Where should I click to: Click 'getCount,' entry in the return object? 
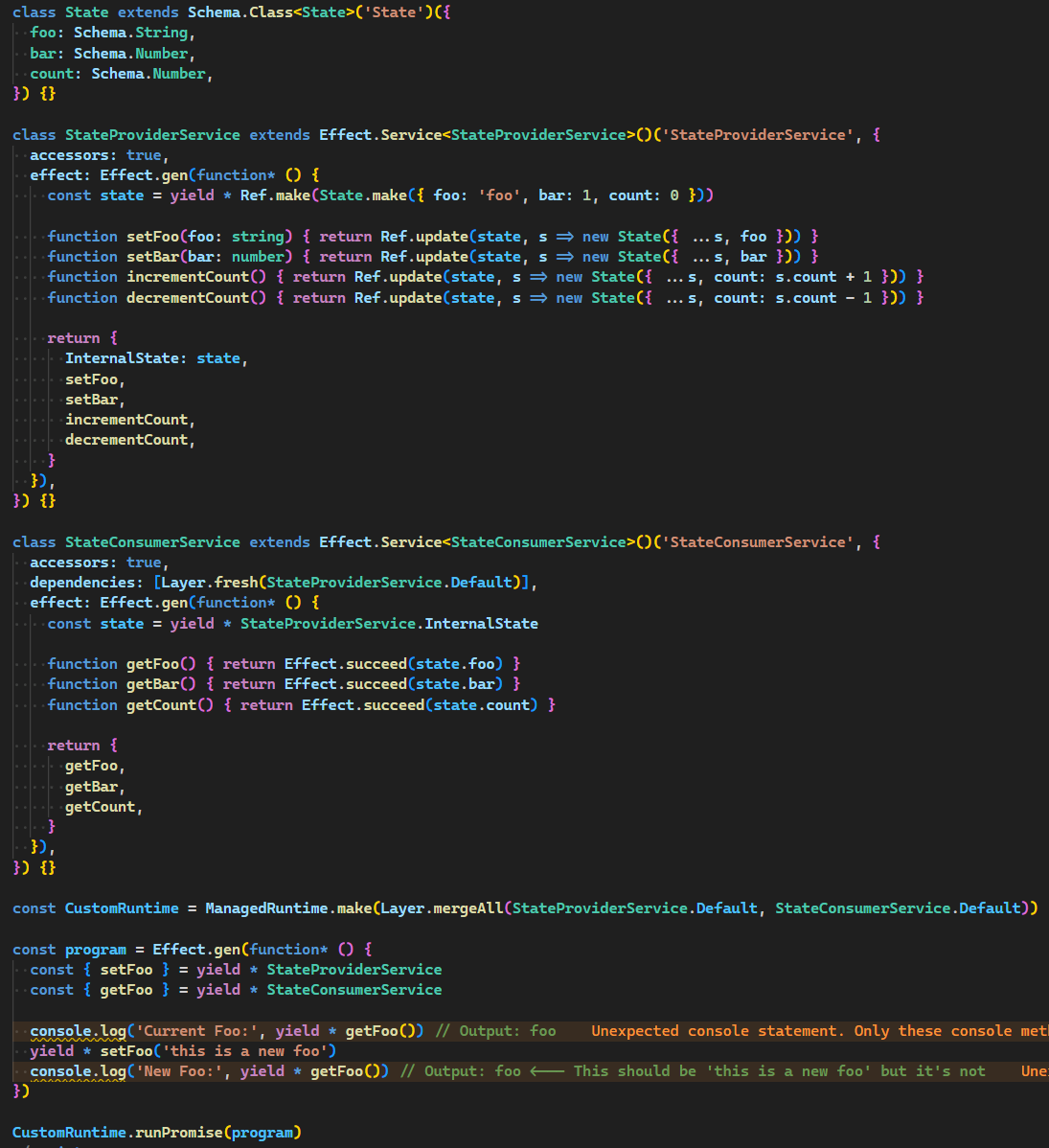click(x=104, y=807)
